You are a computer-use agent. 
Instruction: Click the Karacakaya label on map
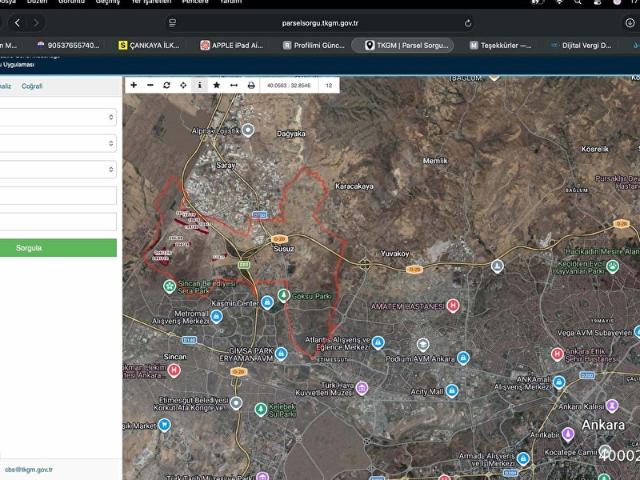click(x=354, y=186)
